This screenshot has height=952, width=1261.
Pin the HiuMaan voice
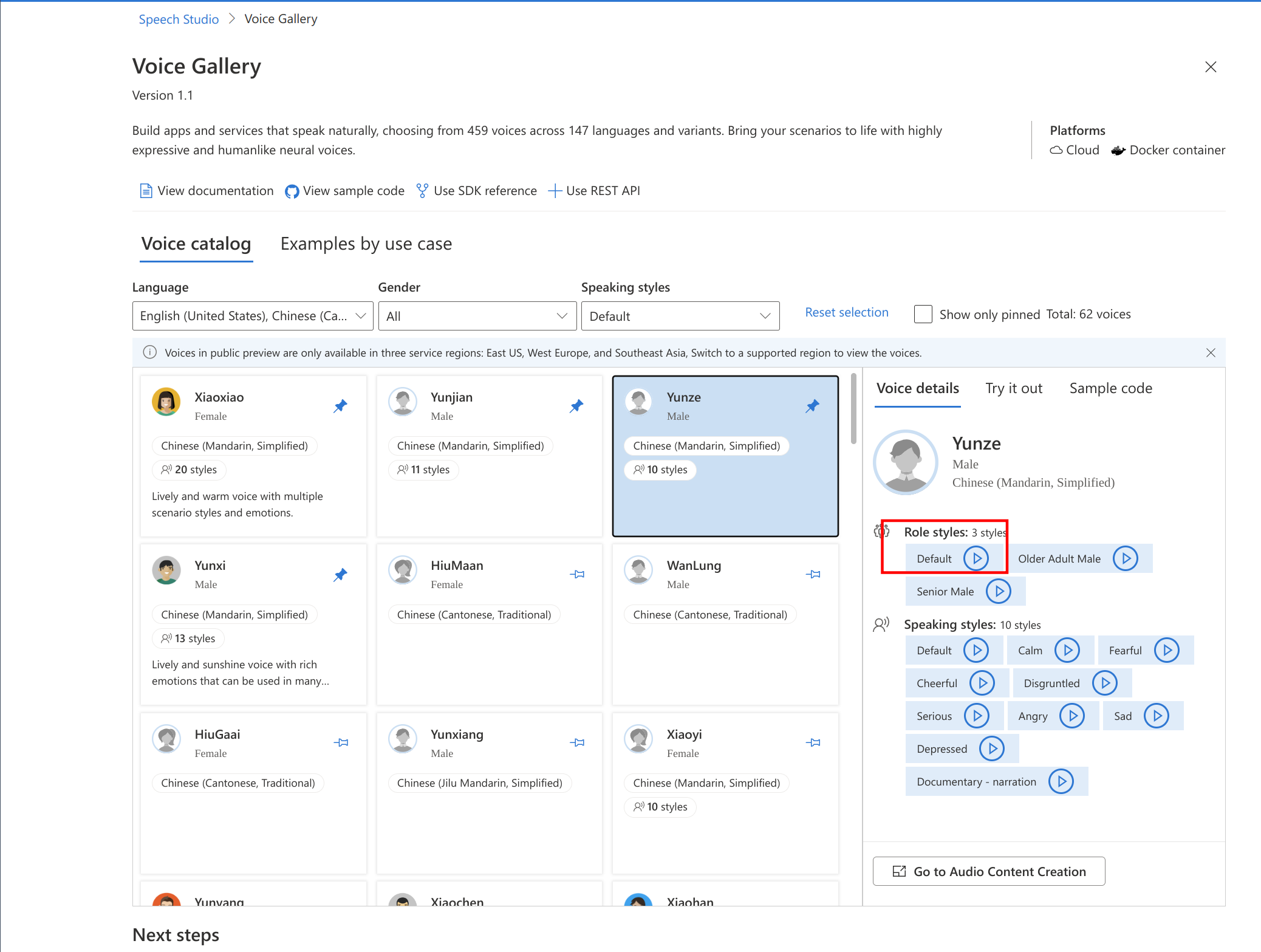click(577, 574)
